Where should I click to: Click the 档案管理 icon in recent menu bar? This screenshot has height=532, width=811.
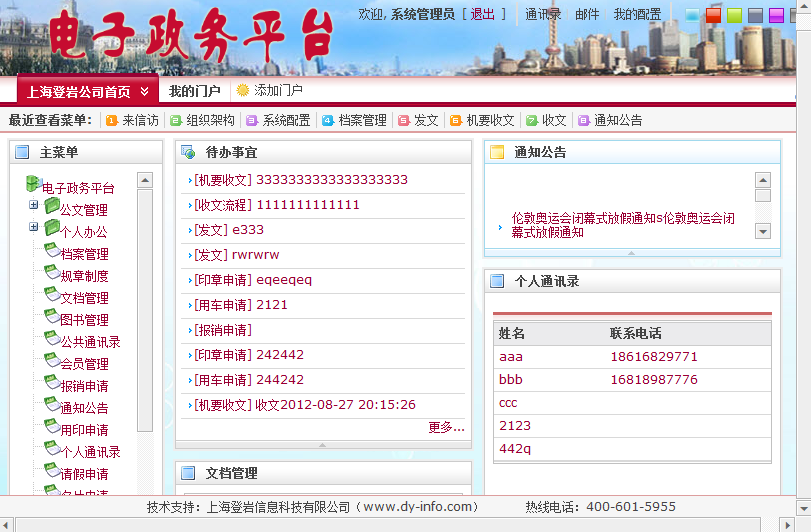(x=328, y=120)
